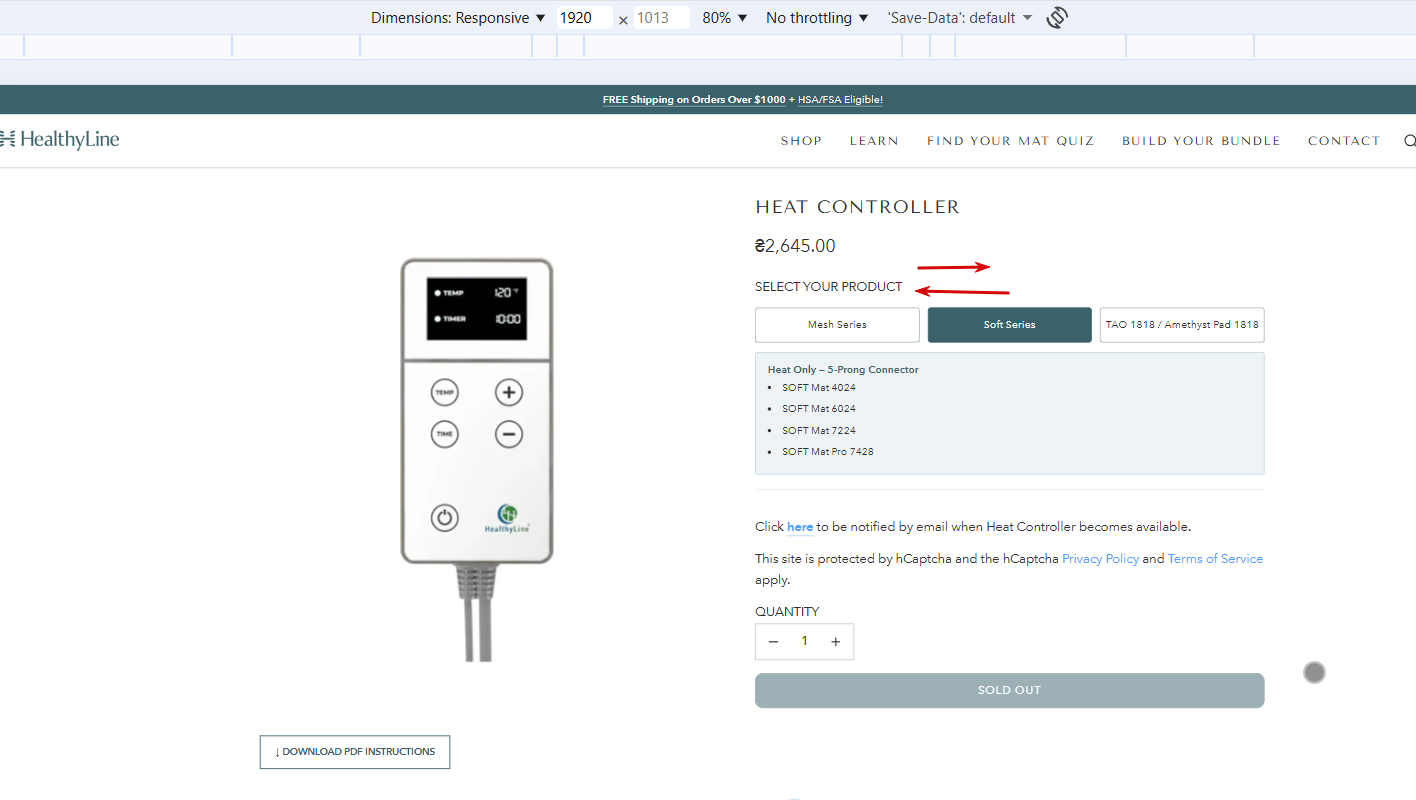The image size is (1416, 800).
Task: Click the HEAT CONTROLLER product title
Action: [x=857, y=207]
